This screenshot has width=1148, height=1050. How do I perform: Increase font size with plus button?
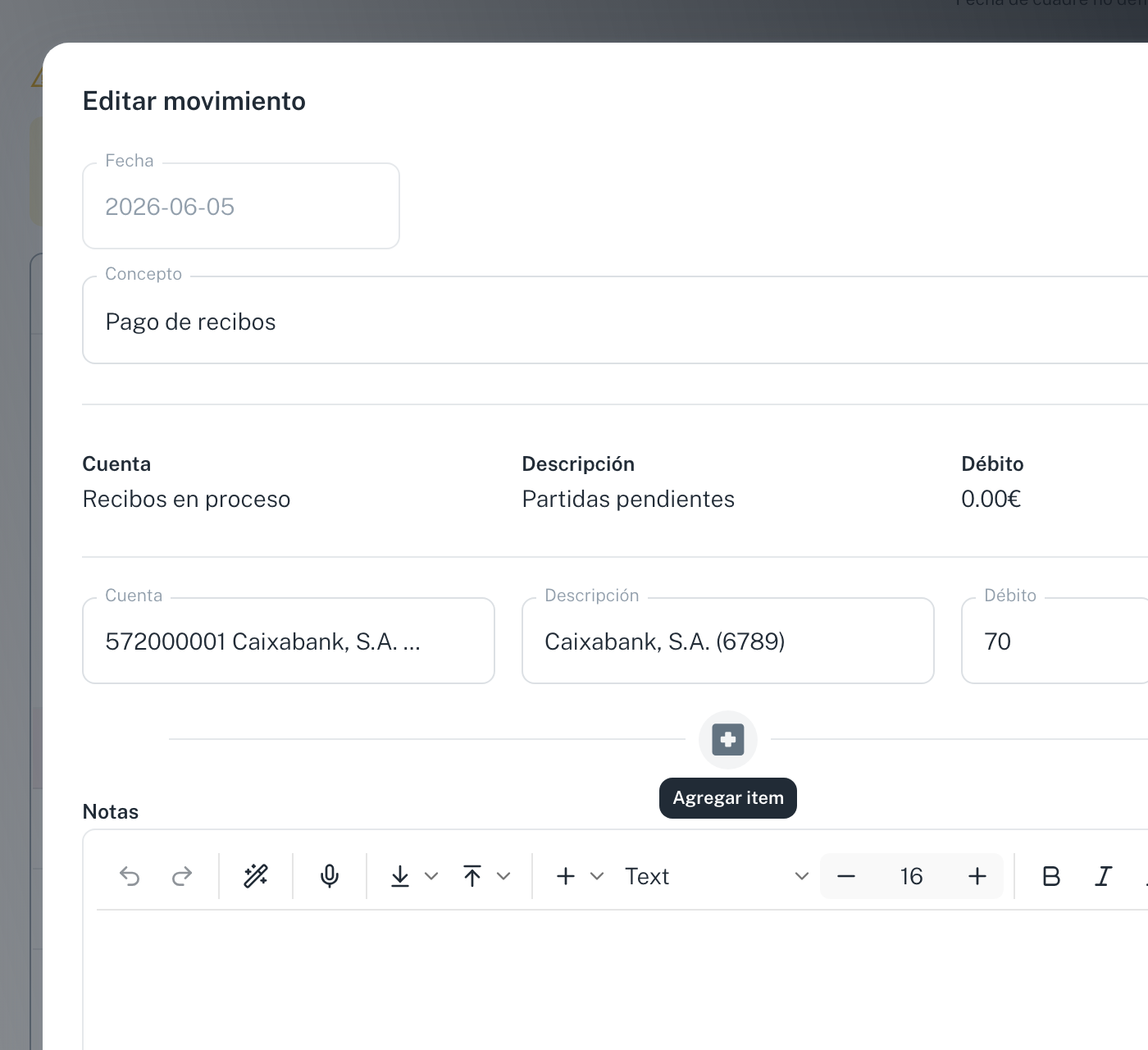point(977,876)
